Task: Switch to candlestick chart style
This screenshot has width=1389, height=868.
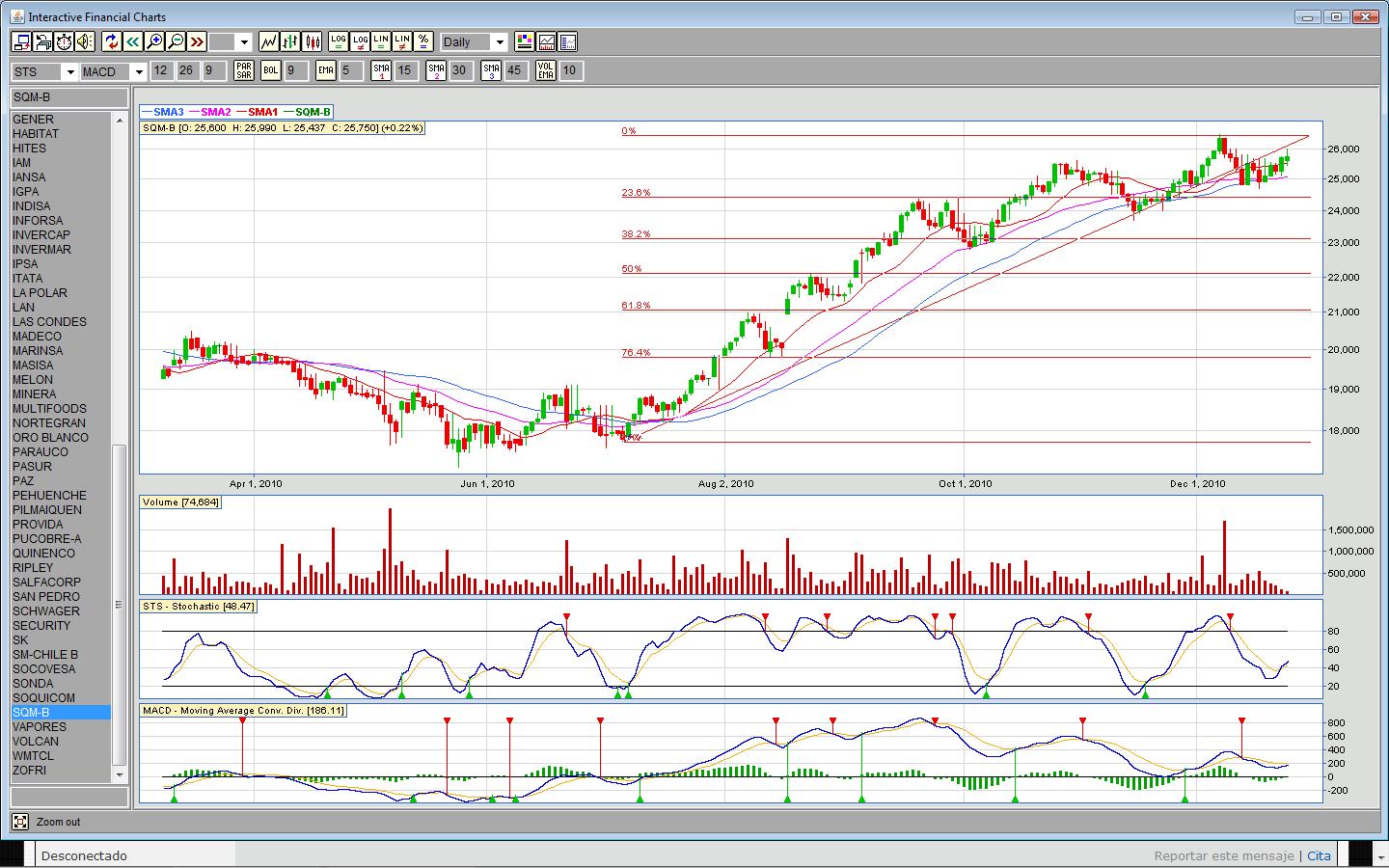Action: coord(312,41)
